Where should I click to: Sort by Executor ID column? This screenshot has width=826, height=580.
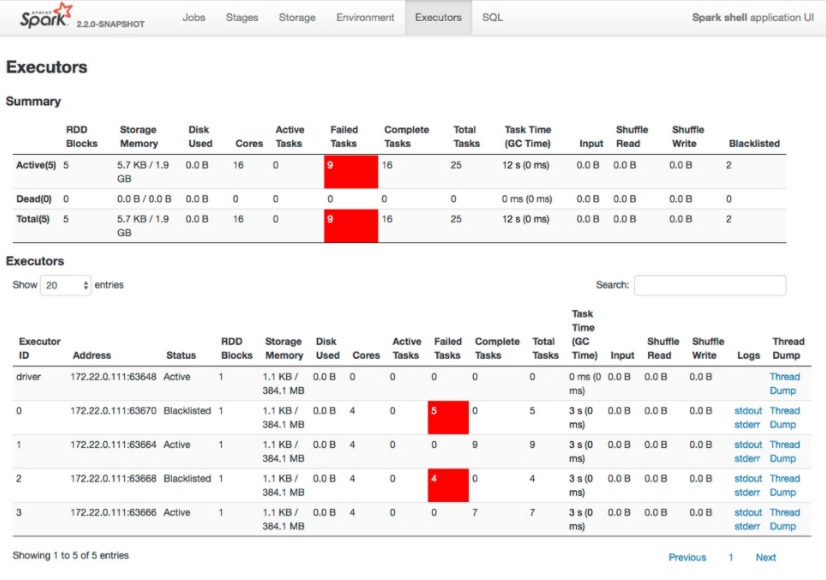[40, 348]
